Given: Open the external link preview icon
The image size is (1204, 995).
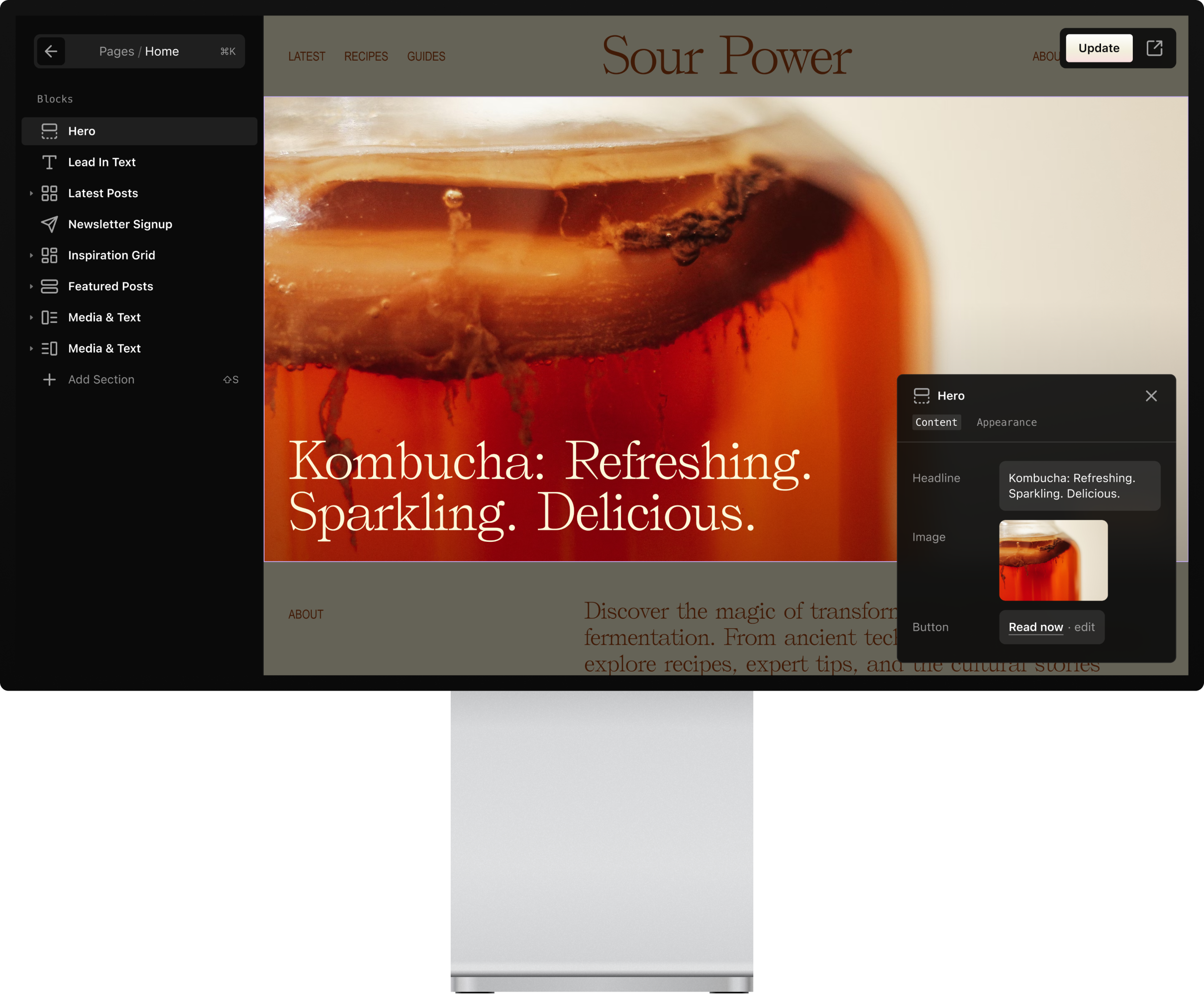Looking at the screenshot, I should [x=1154, y=48].
